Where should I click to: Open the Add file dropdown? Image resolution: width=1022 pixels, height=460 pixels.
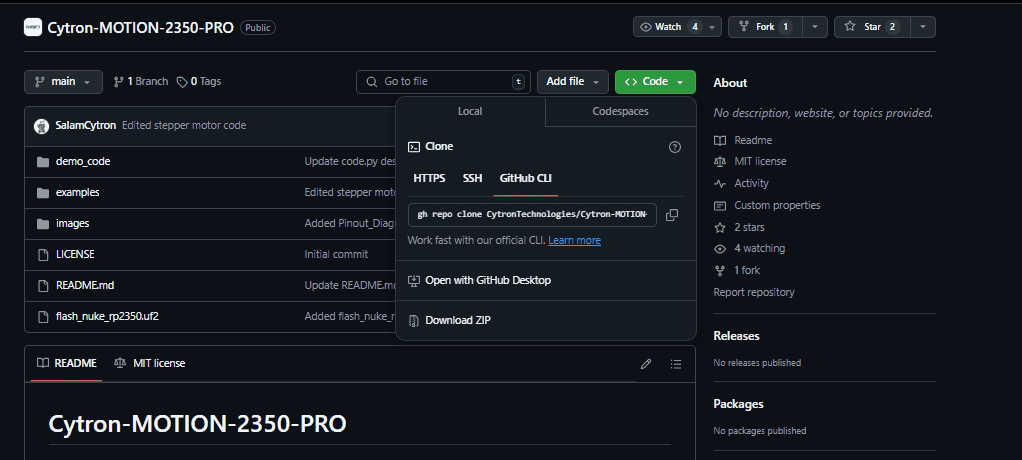pos(572,82)
